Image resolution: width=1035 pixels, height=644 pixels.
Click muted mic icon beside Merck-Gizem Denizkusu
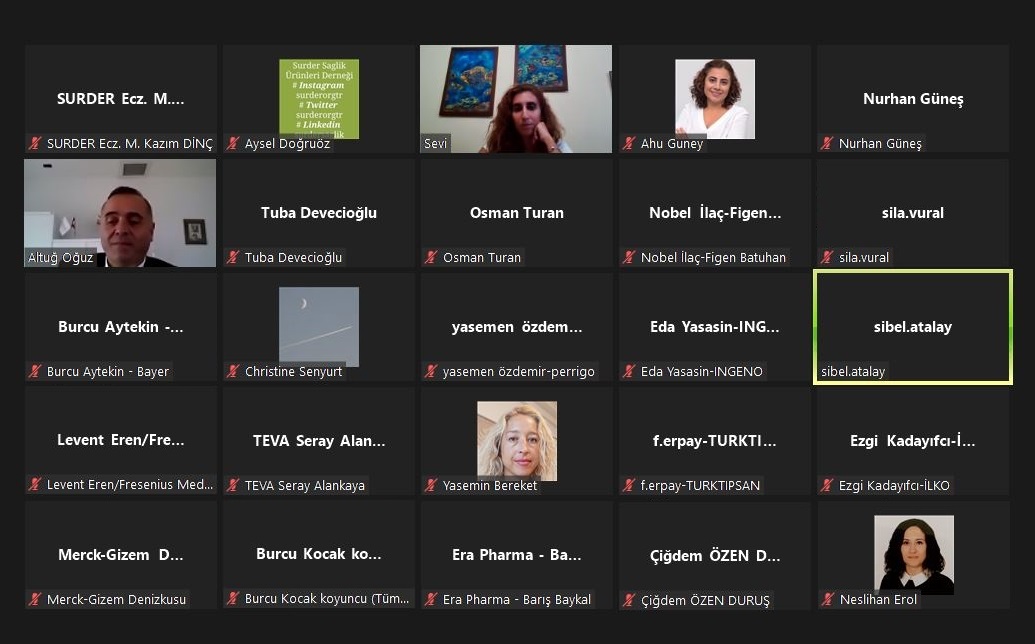[x=35, y=600]
